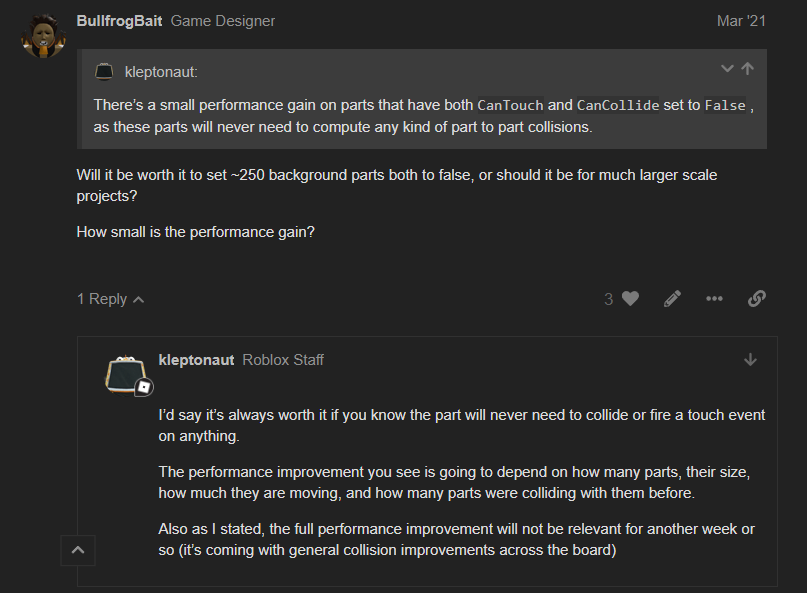The height and width of the screenshot is (593, 807).
Task: Click the Roblox Staff title label
Action: coord(283,360)
